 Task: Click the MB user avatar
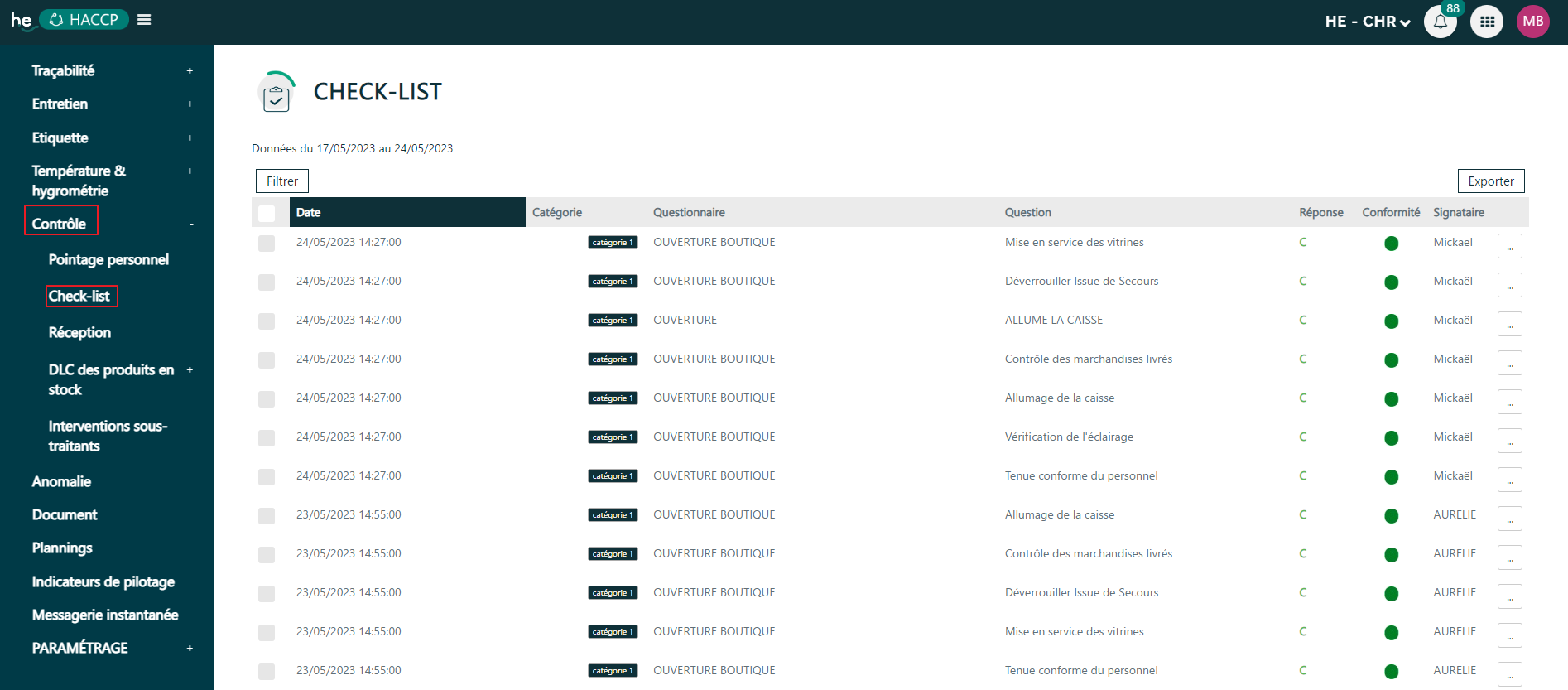click(x=1532, y=22)
